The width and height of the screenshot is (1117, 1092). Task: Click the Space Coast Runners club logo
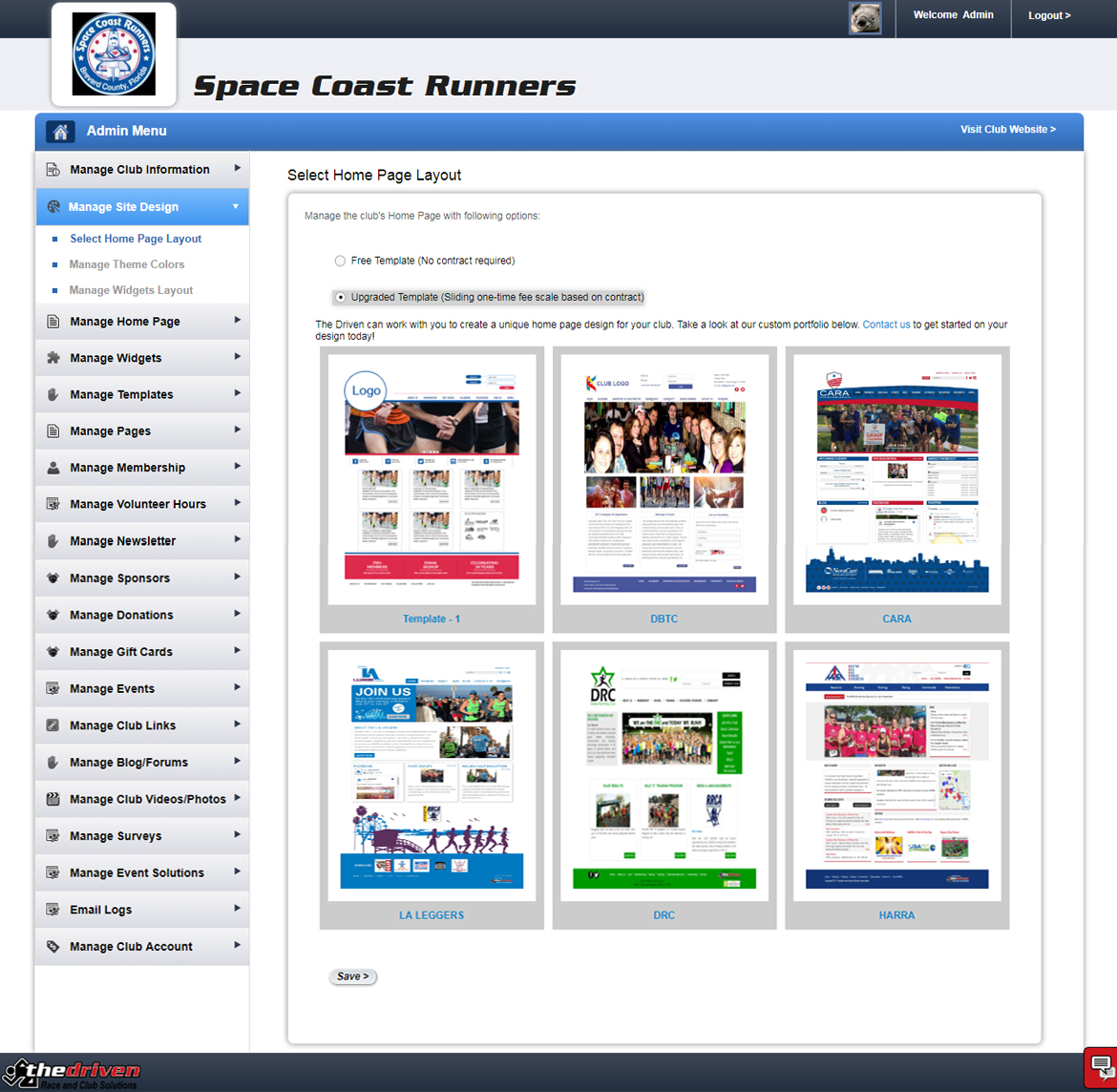click(114, 54)
